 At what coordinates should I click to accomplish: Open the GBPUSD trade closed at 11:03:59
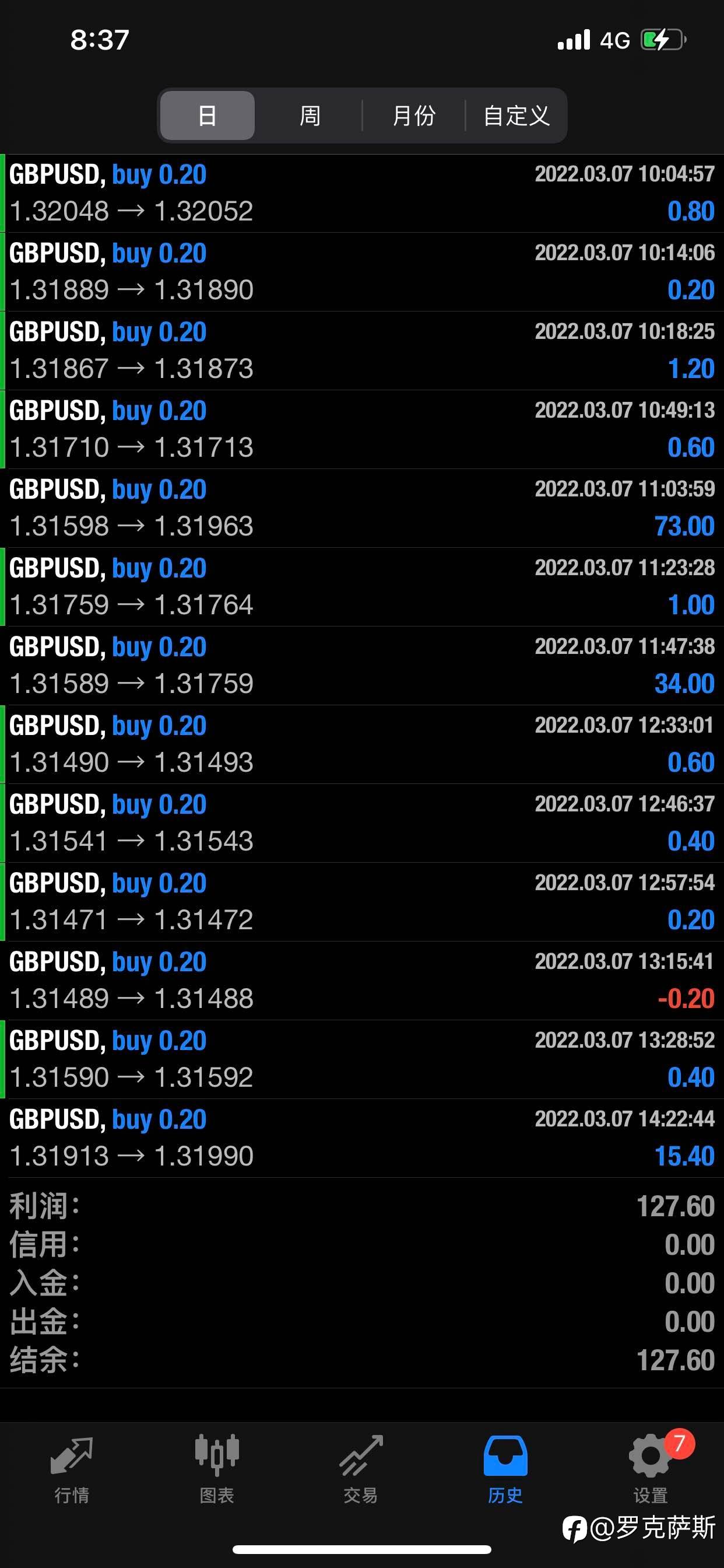click(x=362, y=508)
